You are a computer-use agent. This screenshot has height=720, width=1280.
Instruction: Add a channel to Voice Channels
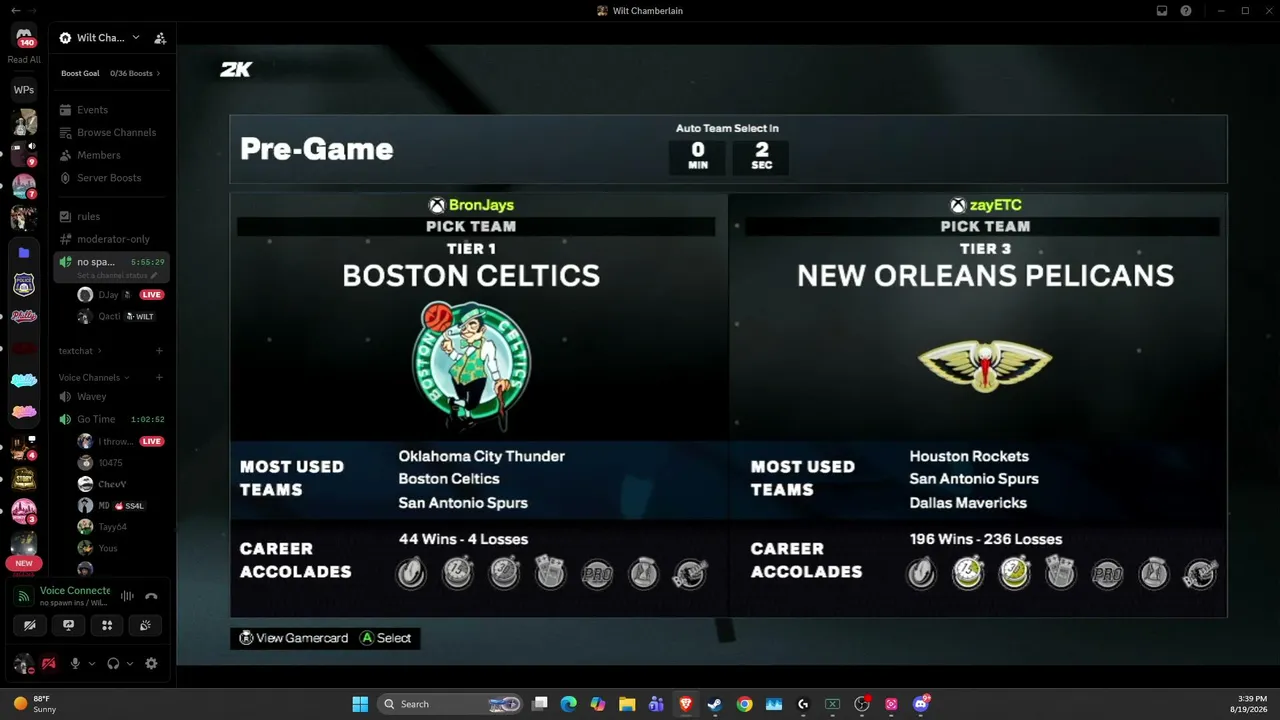(159, 378)
